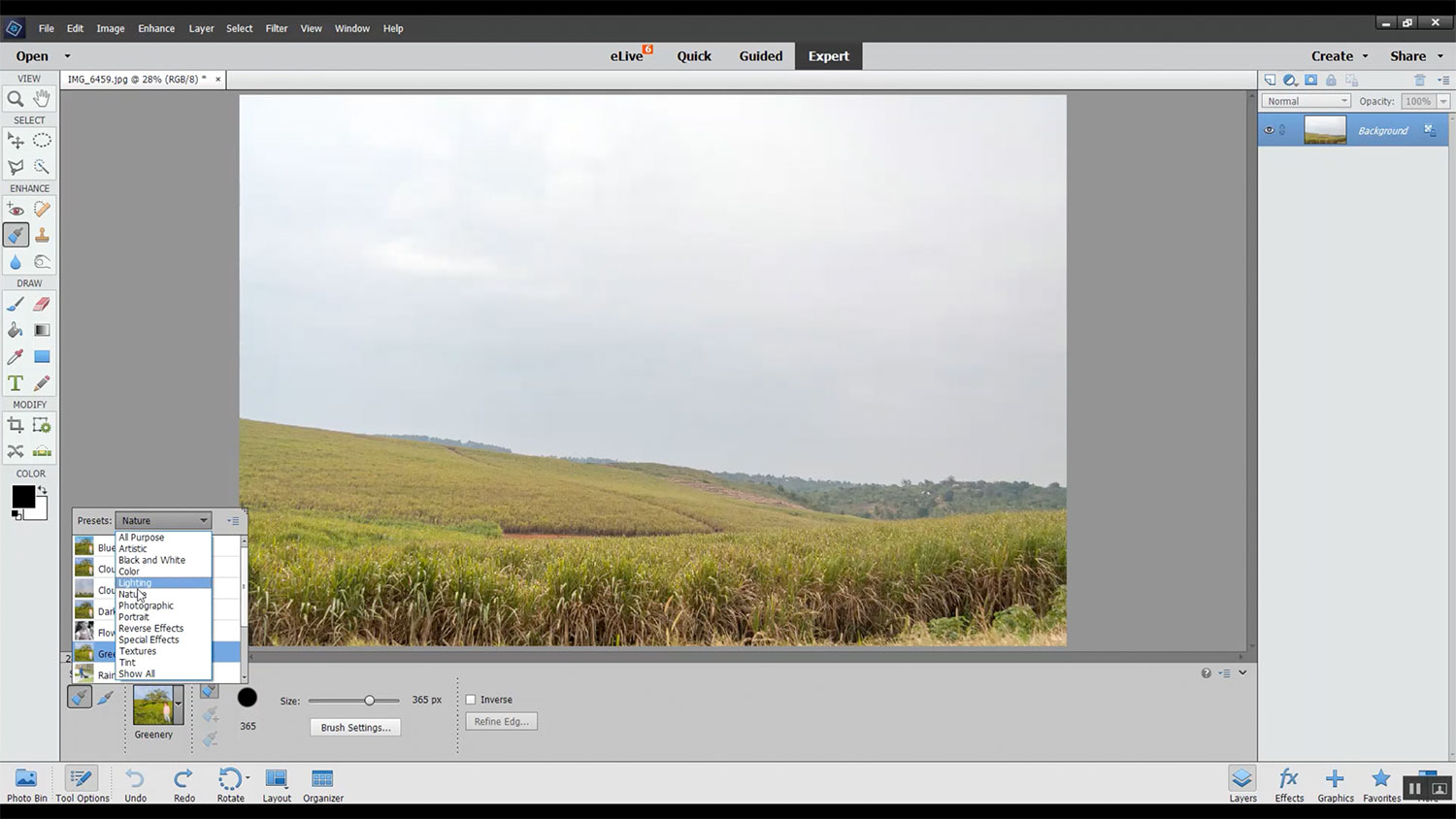Open the Enhance menu
Viewport: 1456px width, 819px height.
[x=156, y=28]
